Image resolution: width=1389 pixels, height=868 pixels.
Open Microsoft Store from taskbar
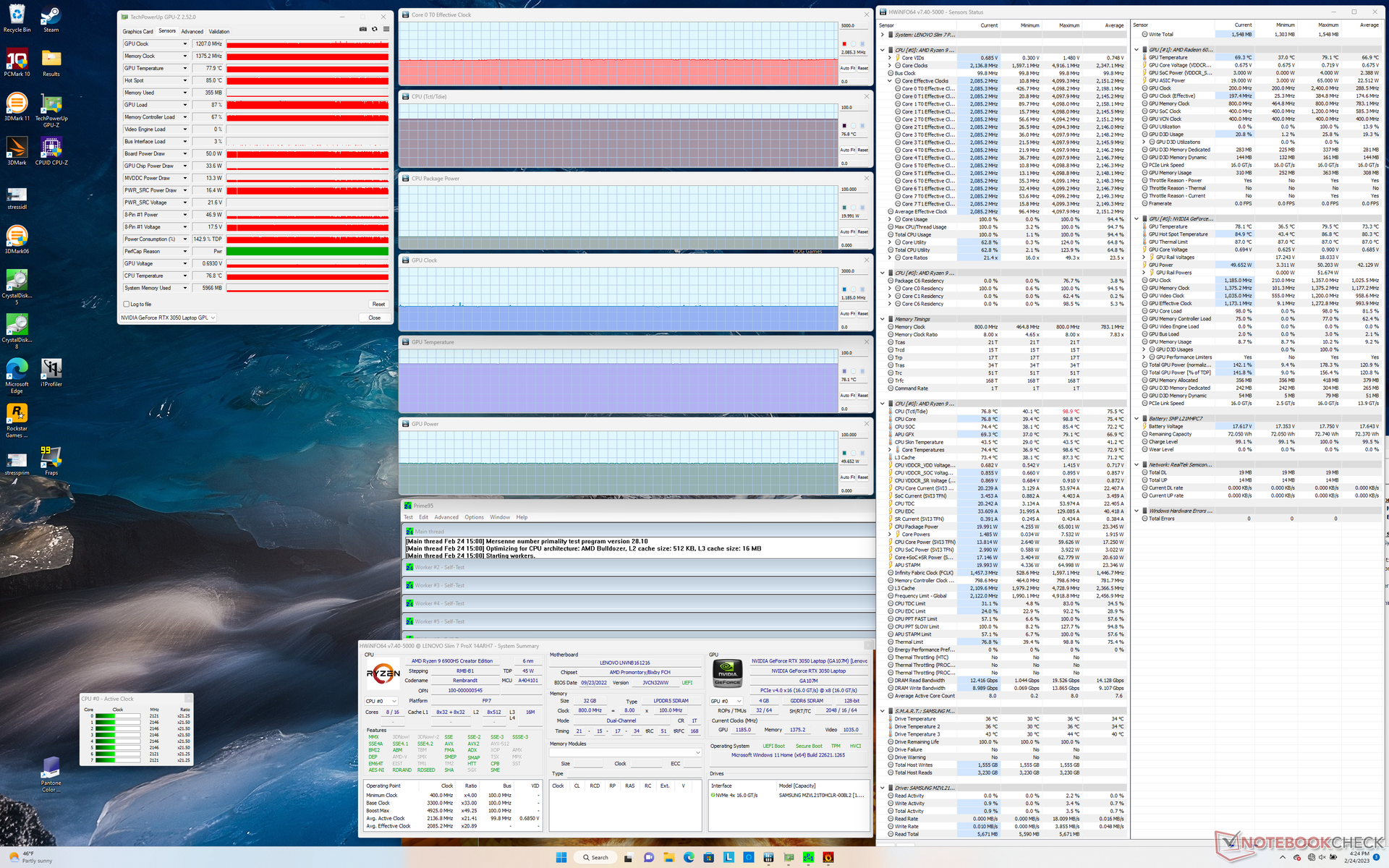click(708, 857)
